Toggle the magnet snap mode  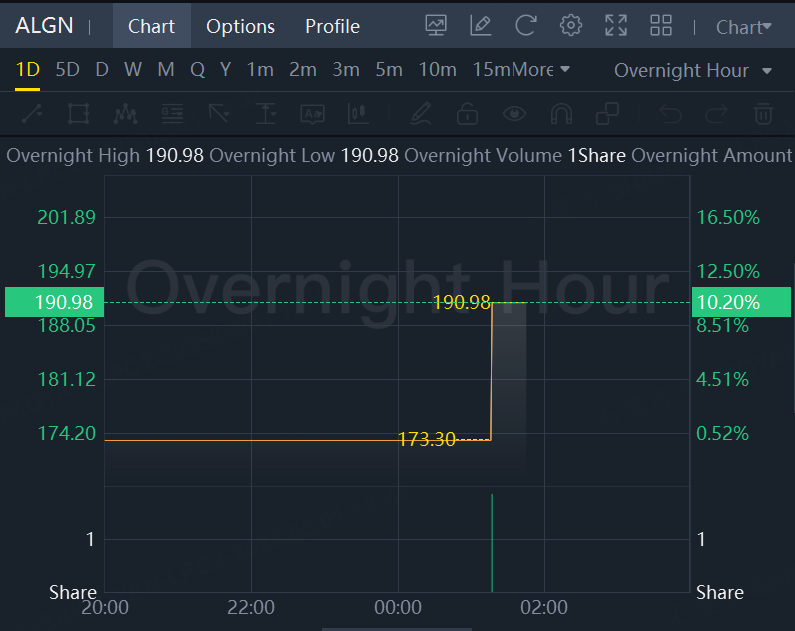coord(561,114)
